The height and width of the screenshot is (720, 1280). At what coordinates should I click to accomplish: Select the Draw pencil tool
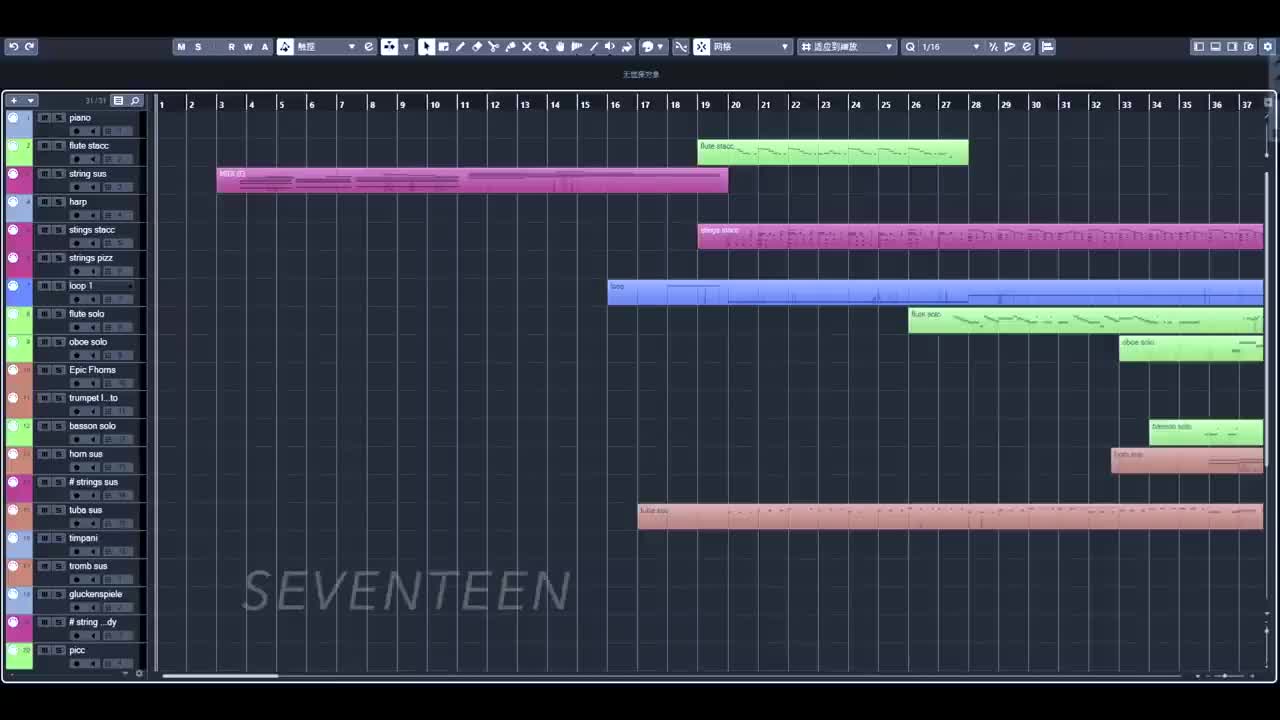click(x=460, y=46)
